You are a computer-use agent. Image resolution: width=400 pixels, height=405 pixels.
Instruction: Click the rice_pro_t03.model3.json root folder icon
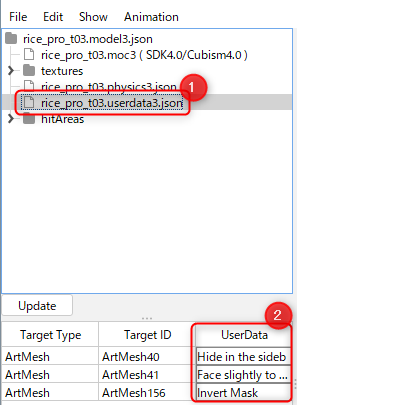tap(11, 39)
